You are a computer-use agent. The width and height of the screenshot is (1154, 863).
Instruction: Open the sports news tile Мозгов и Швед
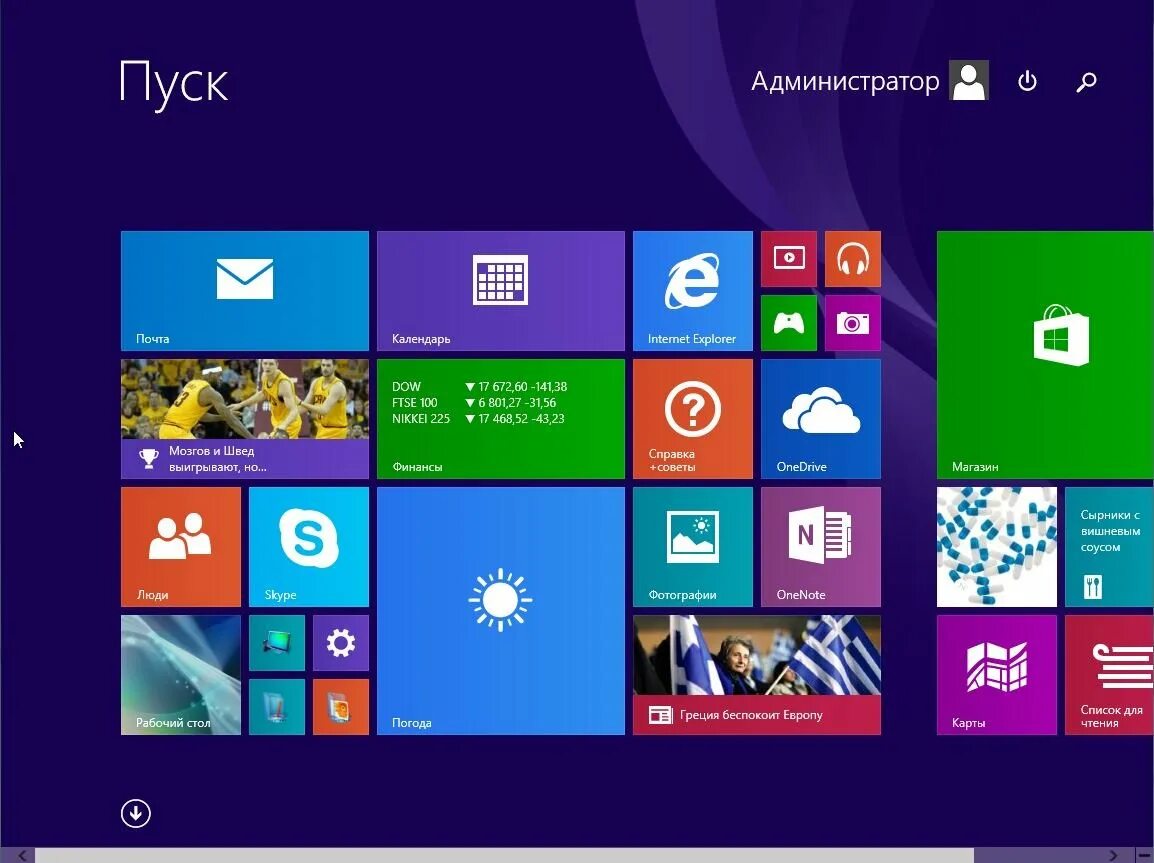244,419
